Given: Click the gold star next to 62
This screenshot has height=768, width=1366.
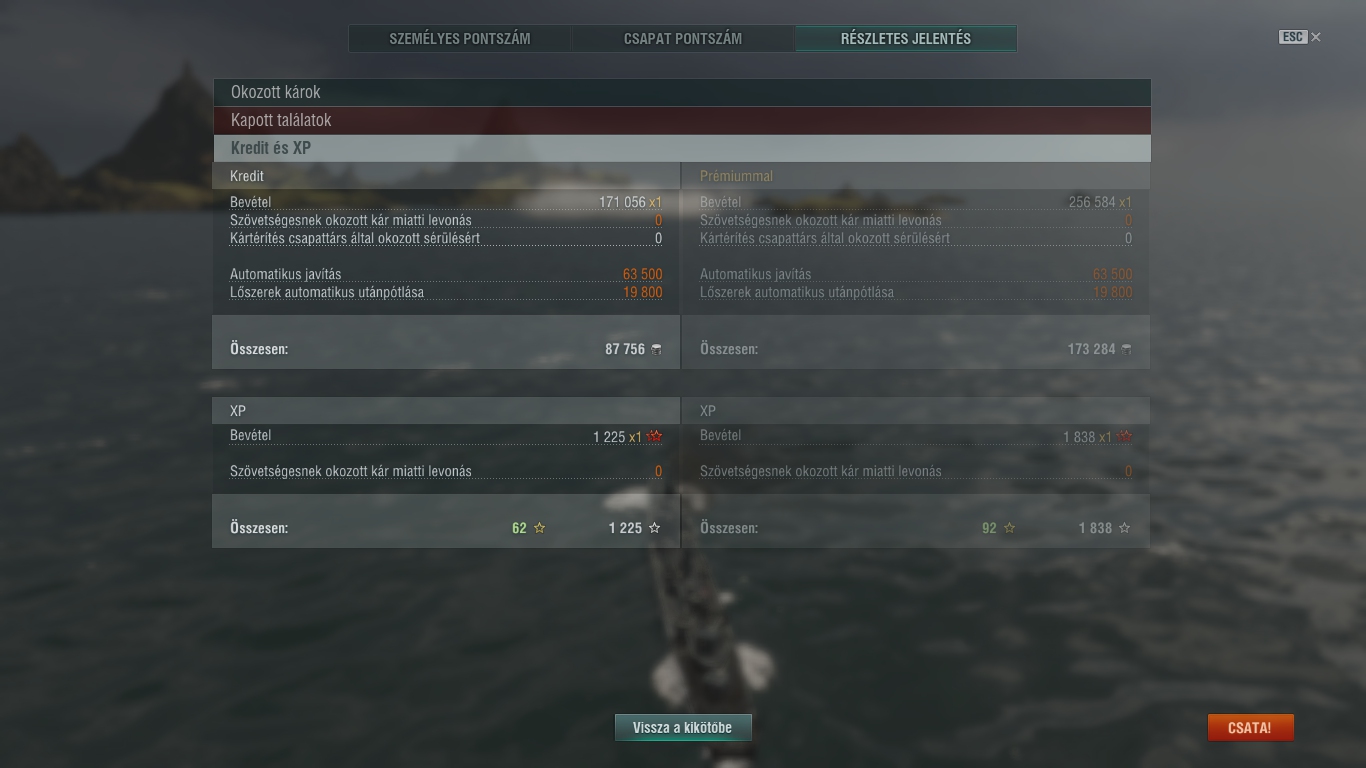Looking at the screenshot, I should (x=540, y=528).
